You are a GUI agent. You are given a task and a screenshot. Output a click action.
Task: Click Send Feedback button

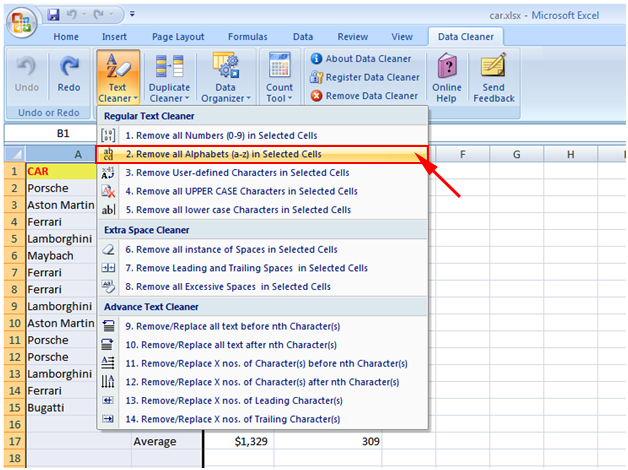pyautogui.click(x=493, y=77)
